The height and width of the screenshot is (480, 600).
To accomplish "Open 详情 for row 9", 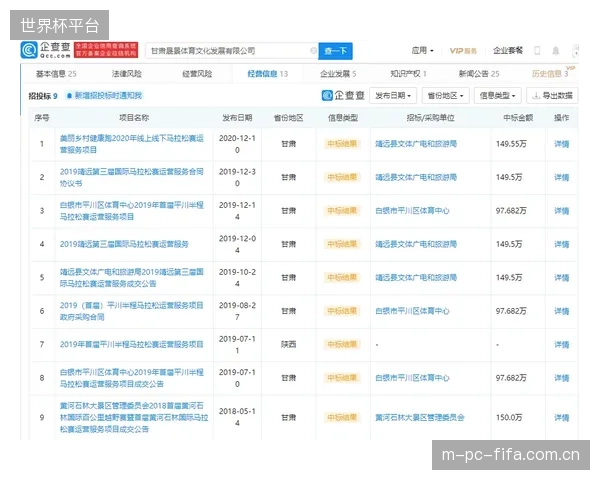I will pos(561,417).
